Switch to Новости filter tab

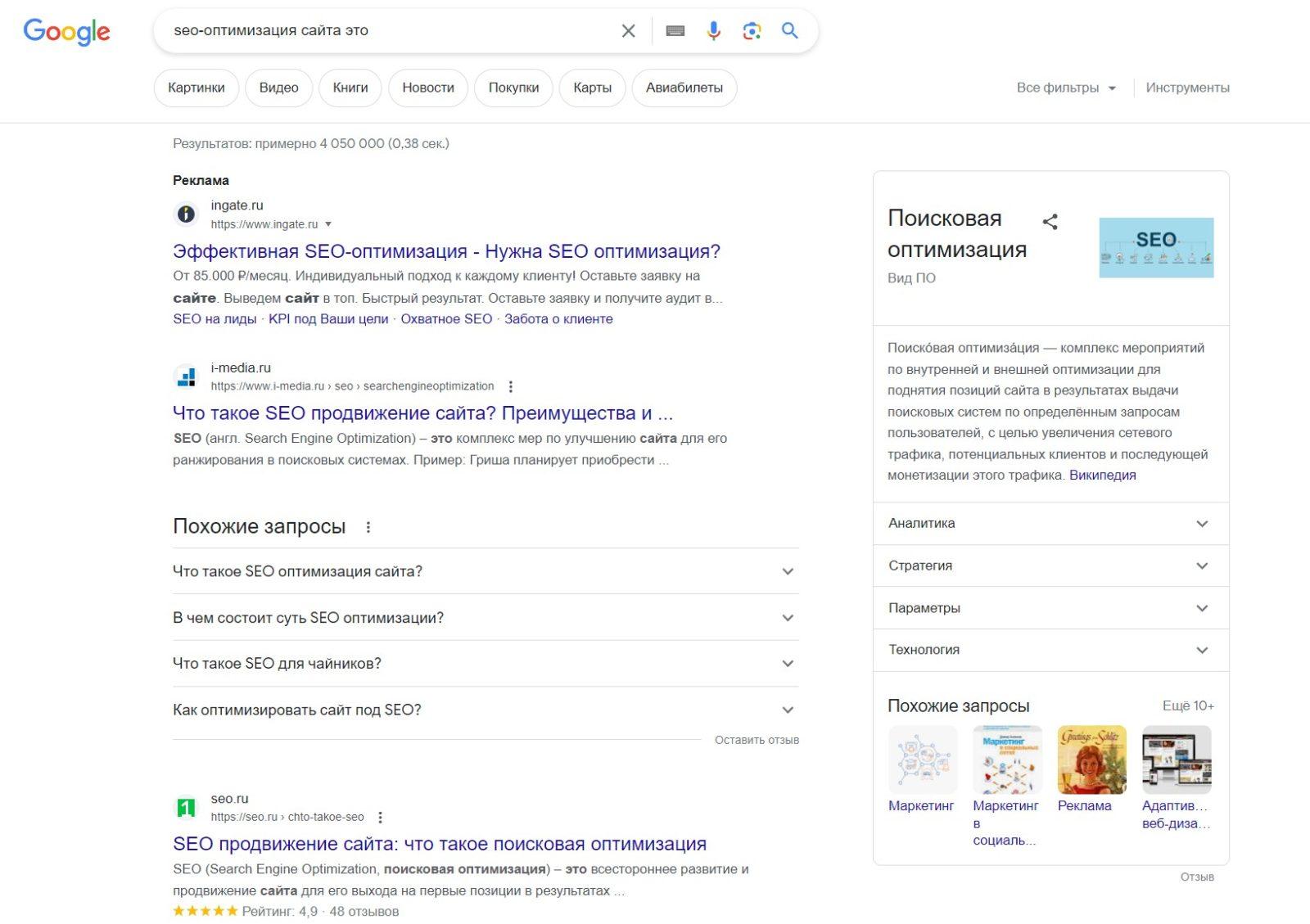pos(428,88)
